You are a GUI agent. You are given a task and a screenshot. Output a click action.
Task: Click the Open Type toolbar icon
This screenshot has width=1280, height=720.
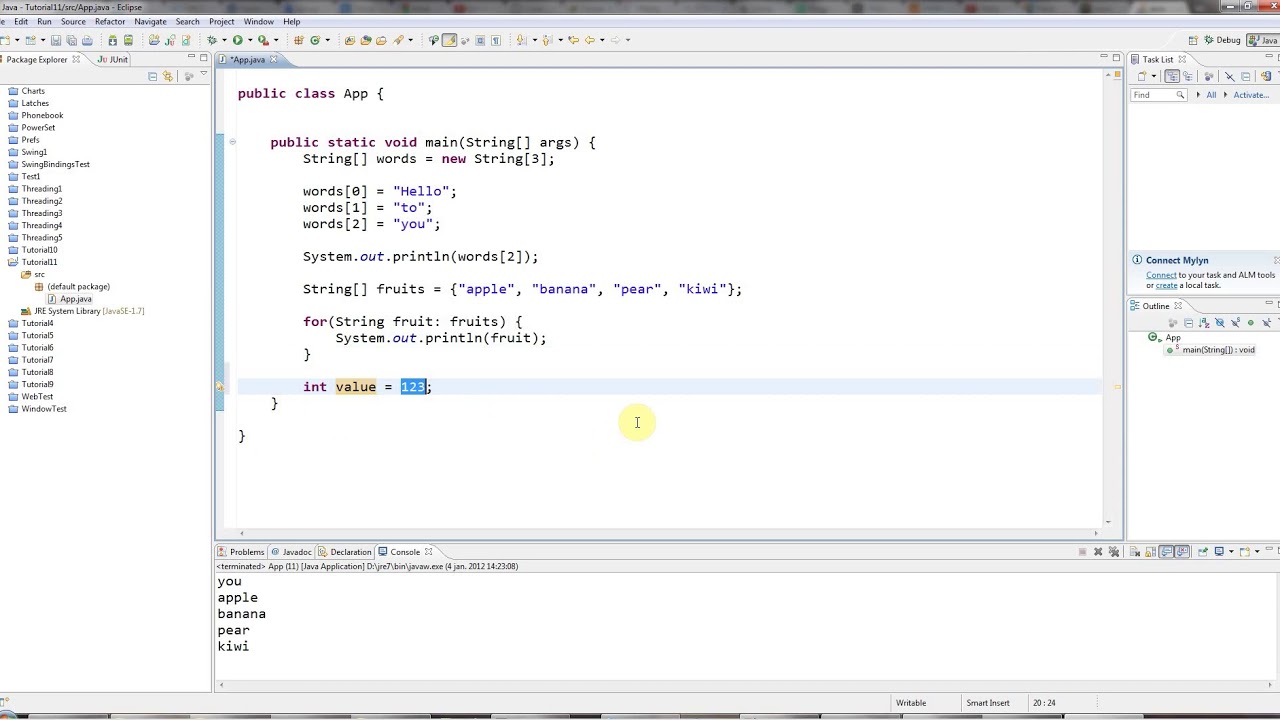(350, 40)
